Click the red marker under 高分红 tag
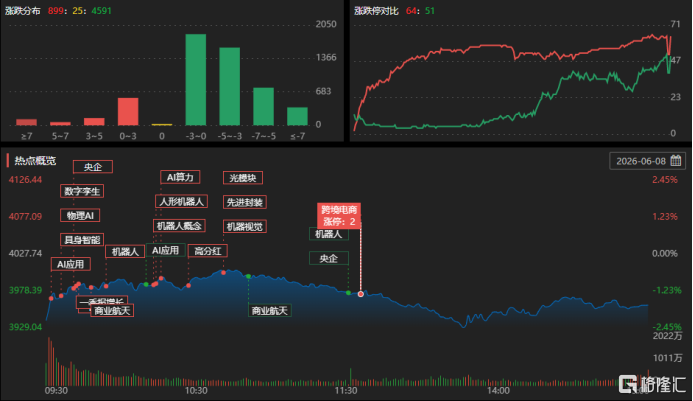693x401 pixels. (x=189, y=286)
